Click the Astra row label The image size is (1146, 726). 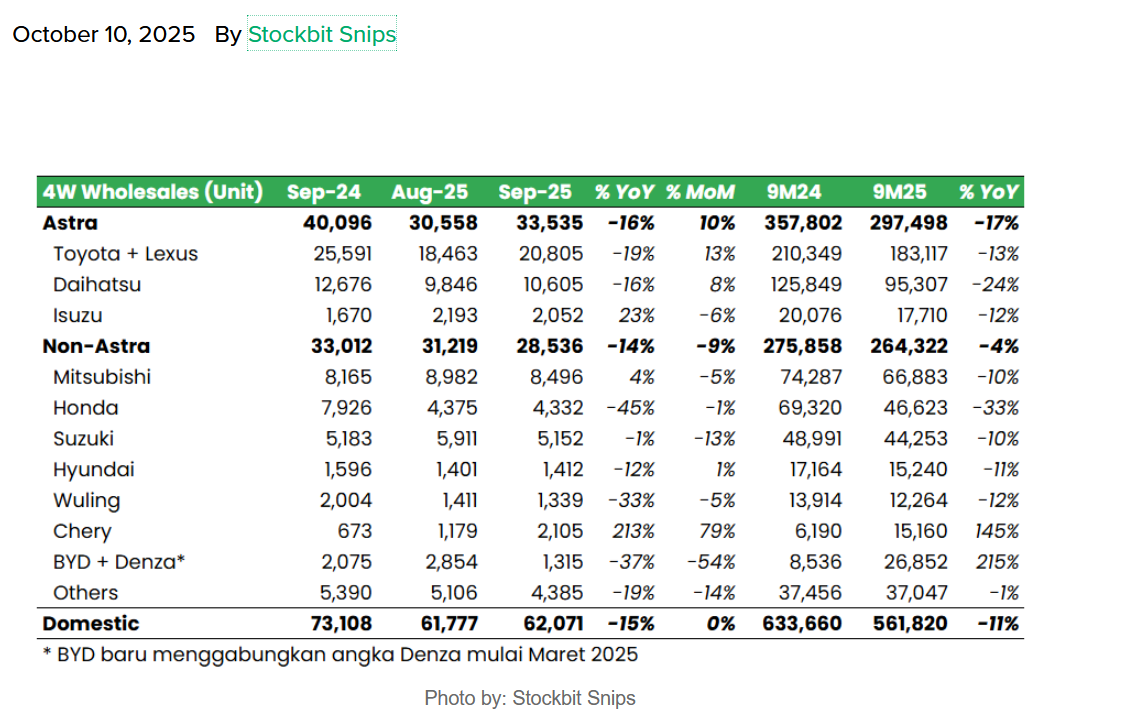[x=69, y=223]
